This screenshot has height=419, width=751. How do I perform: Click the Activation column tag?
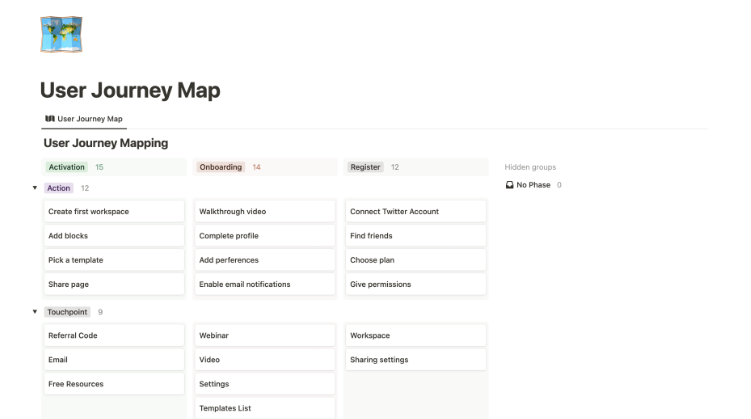point(66,167)
